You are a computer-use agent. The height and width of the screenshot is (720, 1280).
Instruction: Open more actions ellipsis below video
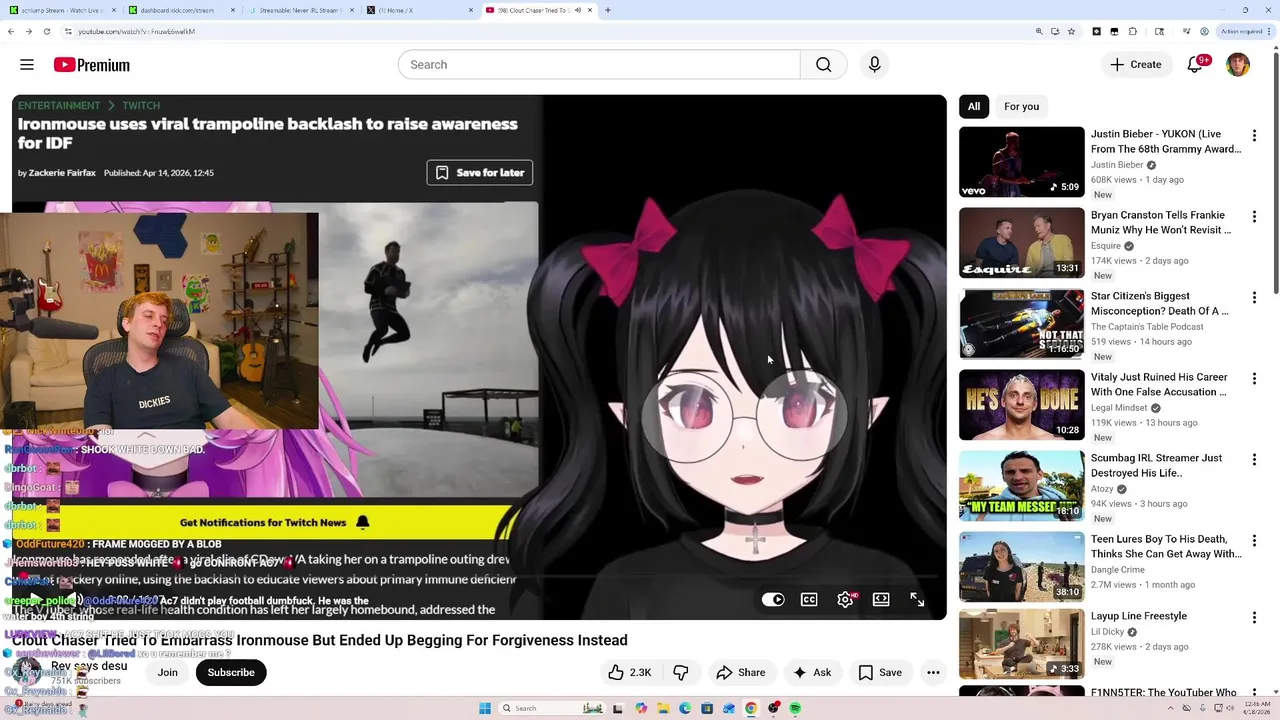click(x=933, y=672)
